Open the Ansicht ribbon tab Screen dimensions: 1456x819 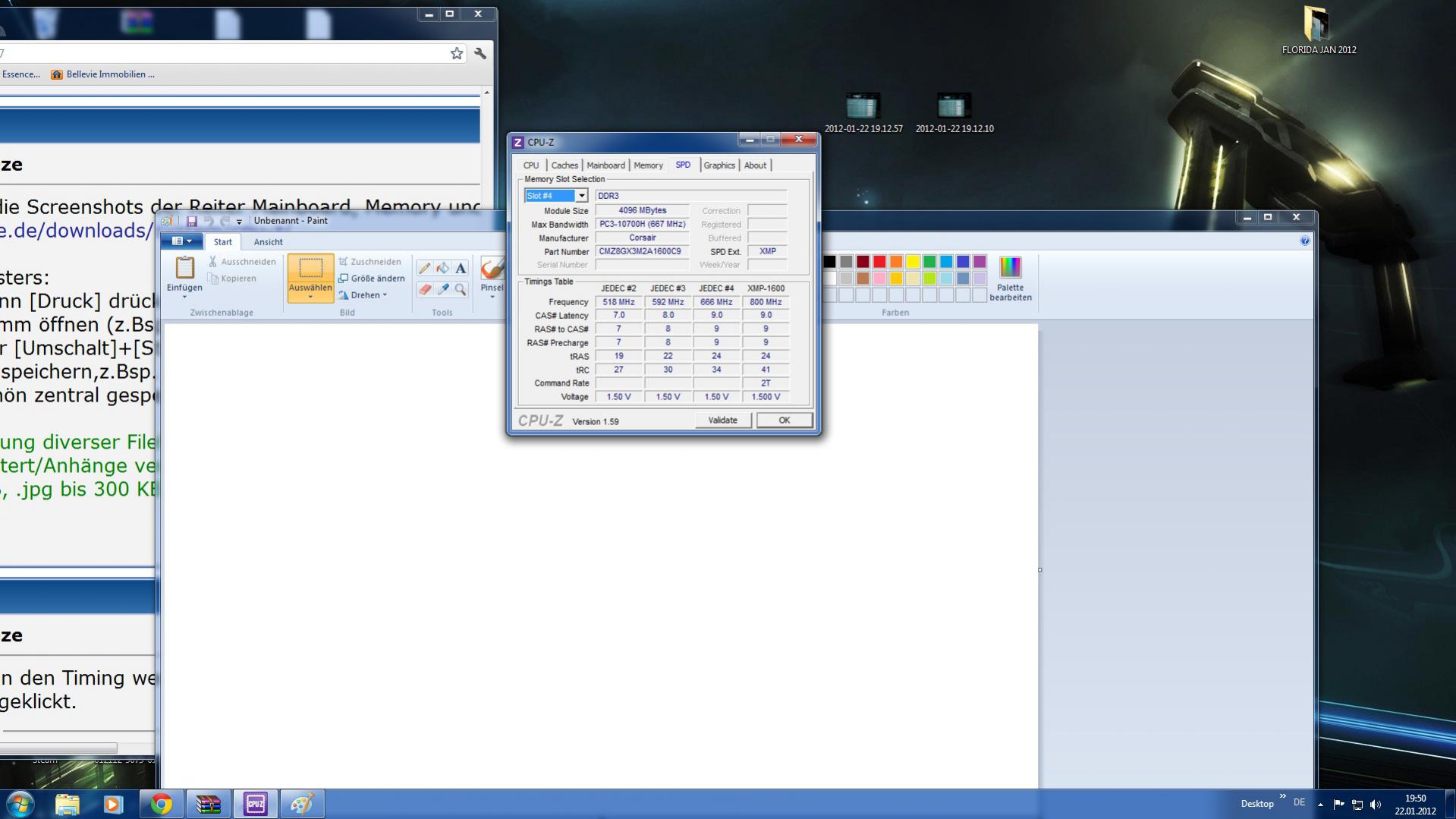(x=268, y=242)
